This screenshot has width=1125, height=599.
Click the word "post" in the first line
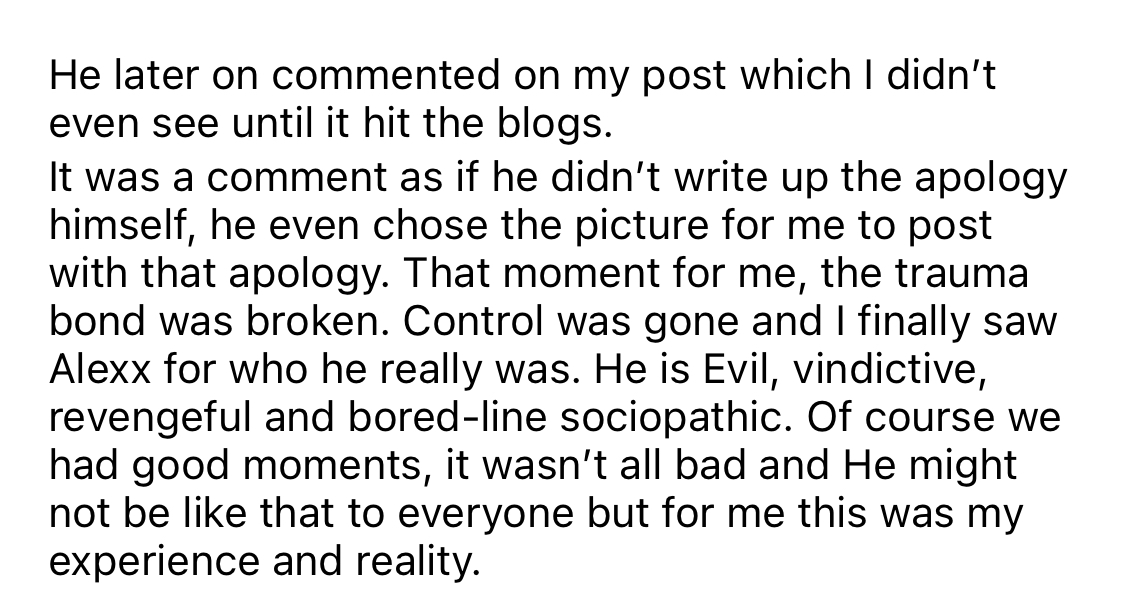(x=682, y=77)
